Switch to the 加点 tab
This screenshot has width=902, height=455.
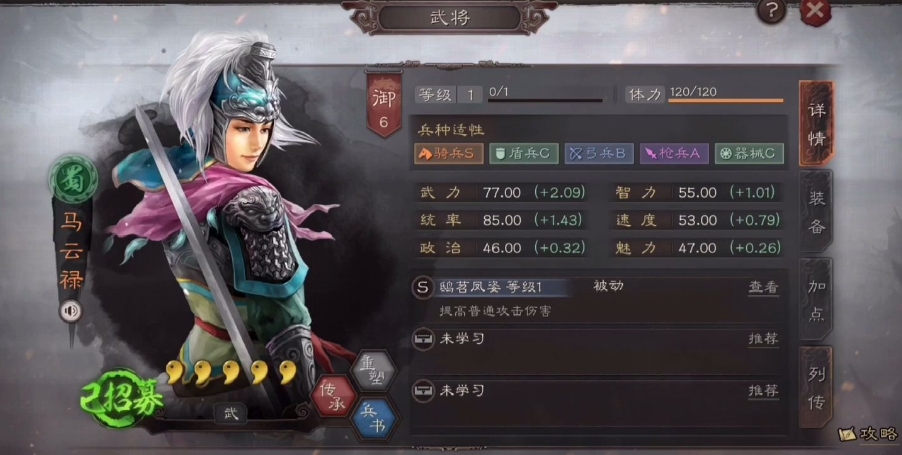click(816, 300)
